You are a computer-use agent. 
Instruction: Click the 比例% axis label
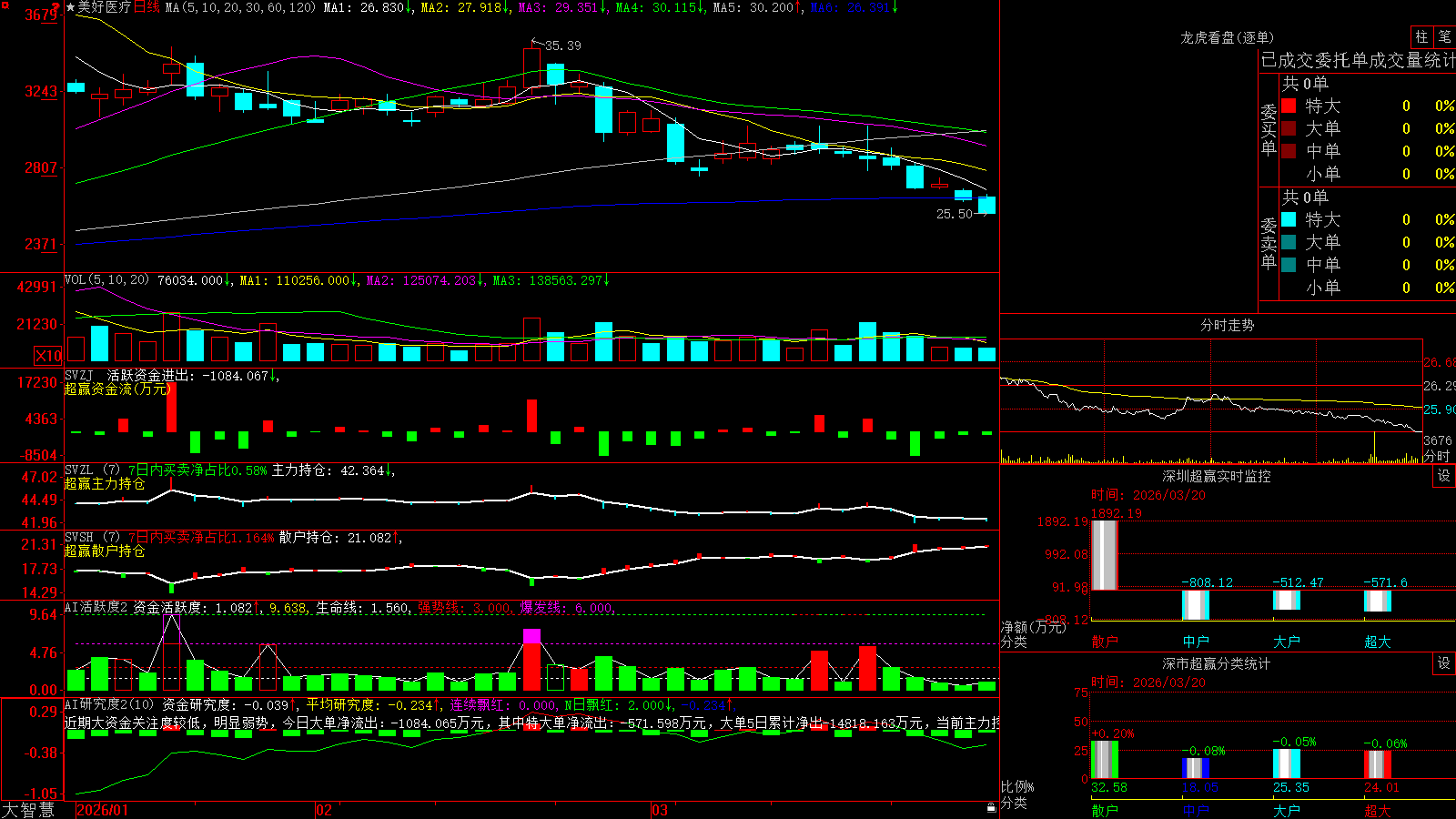[1017, 787]
